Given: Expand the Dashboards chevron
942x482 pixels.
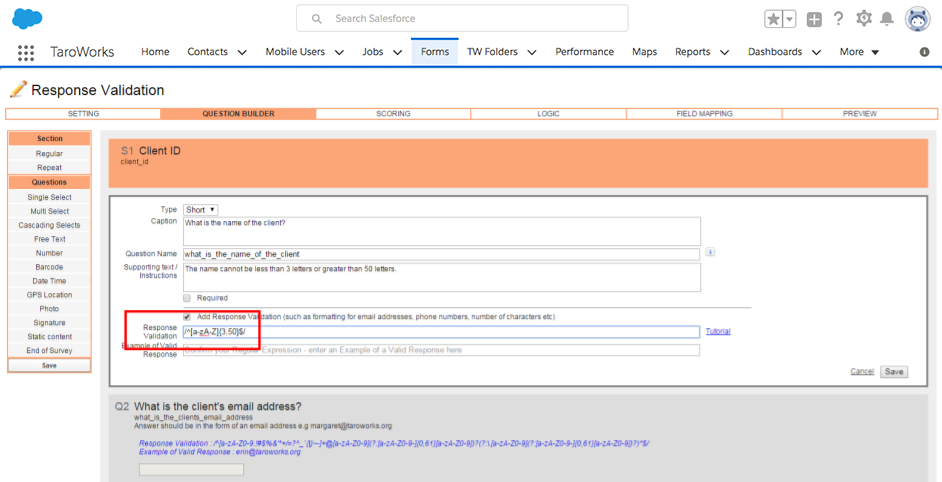Looking at the screenshot, I should (x=816, y=52).
